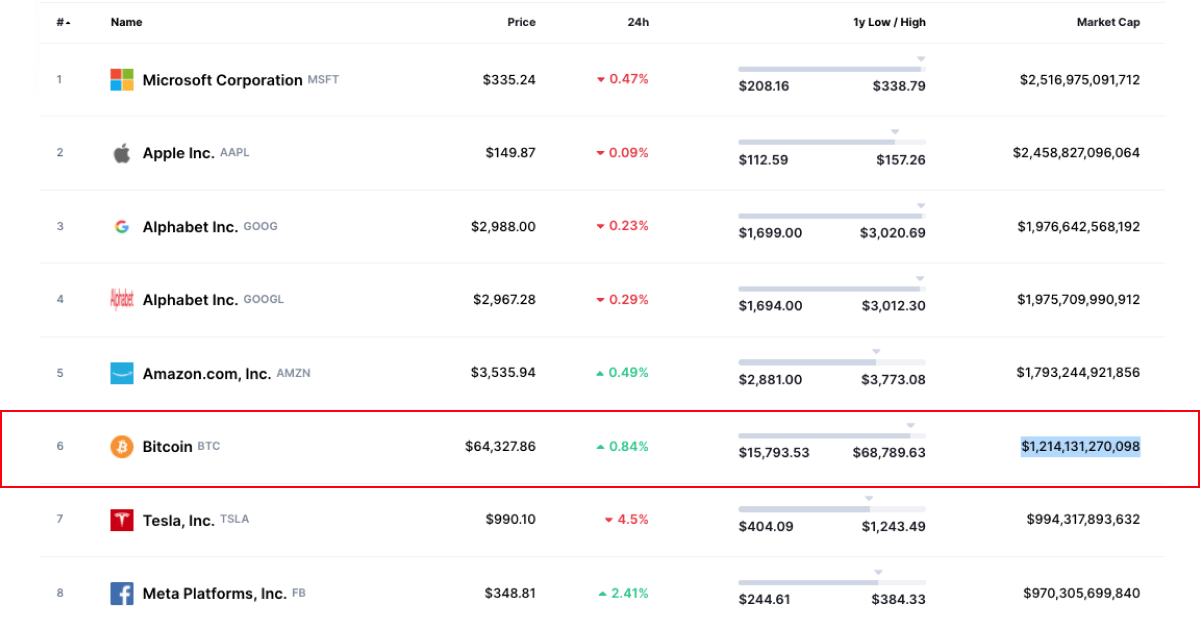Sort by the 24h change column header
1200x628 pixels.
(637, 22)
